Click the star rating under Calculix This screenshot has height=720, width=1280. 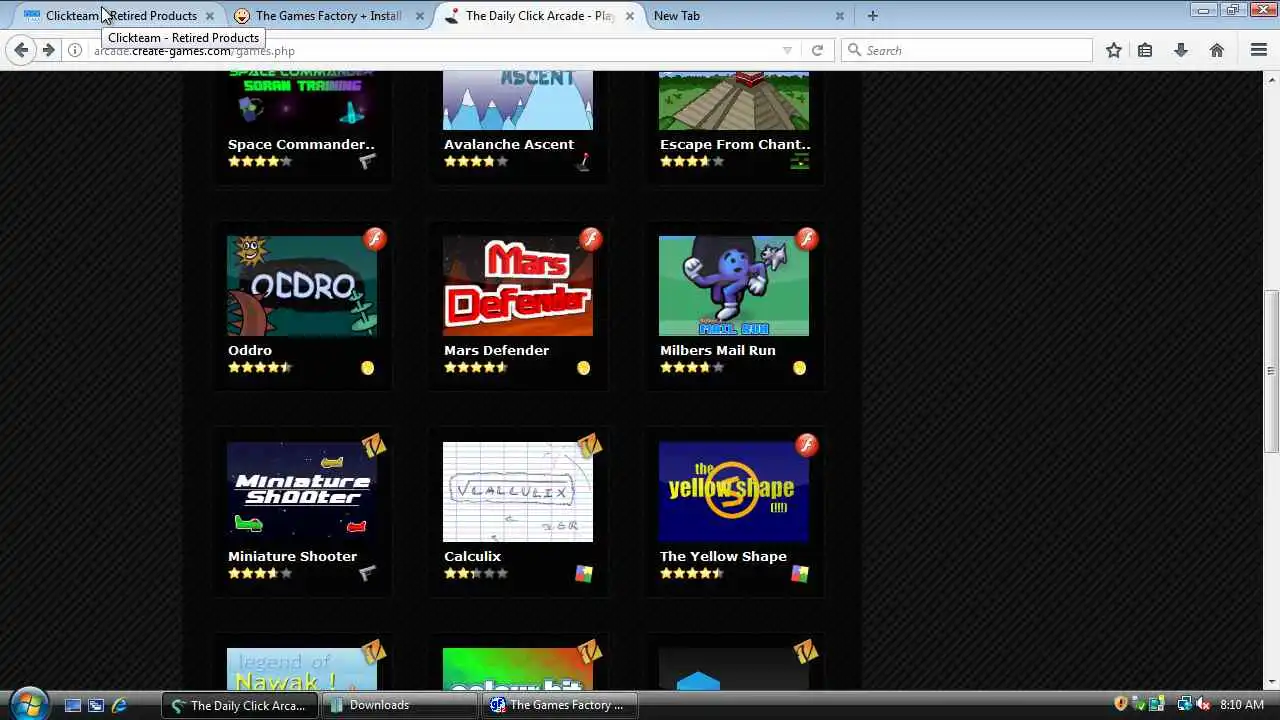click(476, 573)
